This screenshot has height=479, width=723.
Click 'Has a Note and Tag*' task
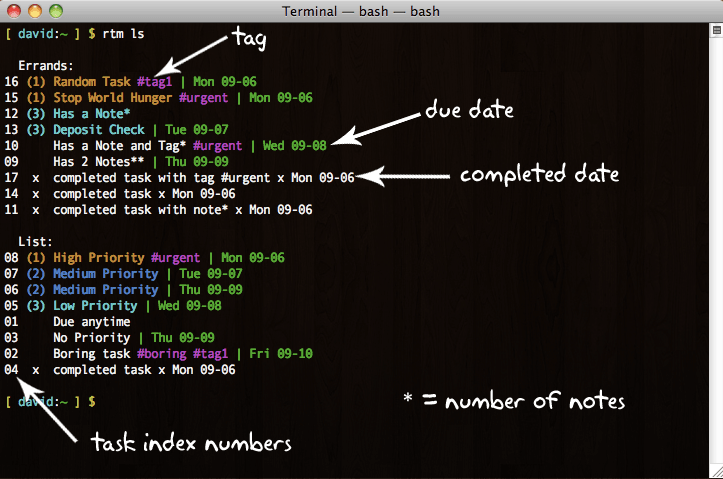(119, 146)
